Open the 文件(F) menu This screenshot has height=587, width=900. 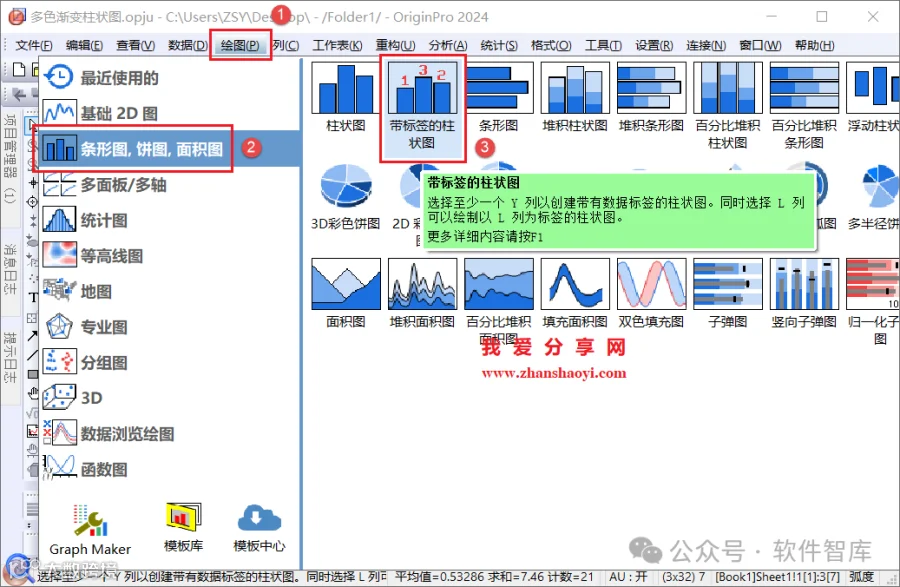pyautogui.click(x=34, y=45)
